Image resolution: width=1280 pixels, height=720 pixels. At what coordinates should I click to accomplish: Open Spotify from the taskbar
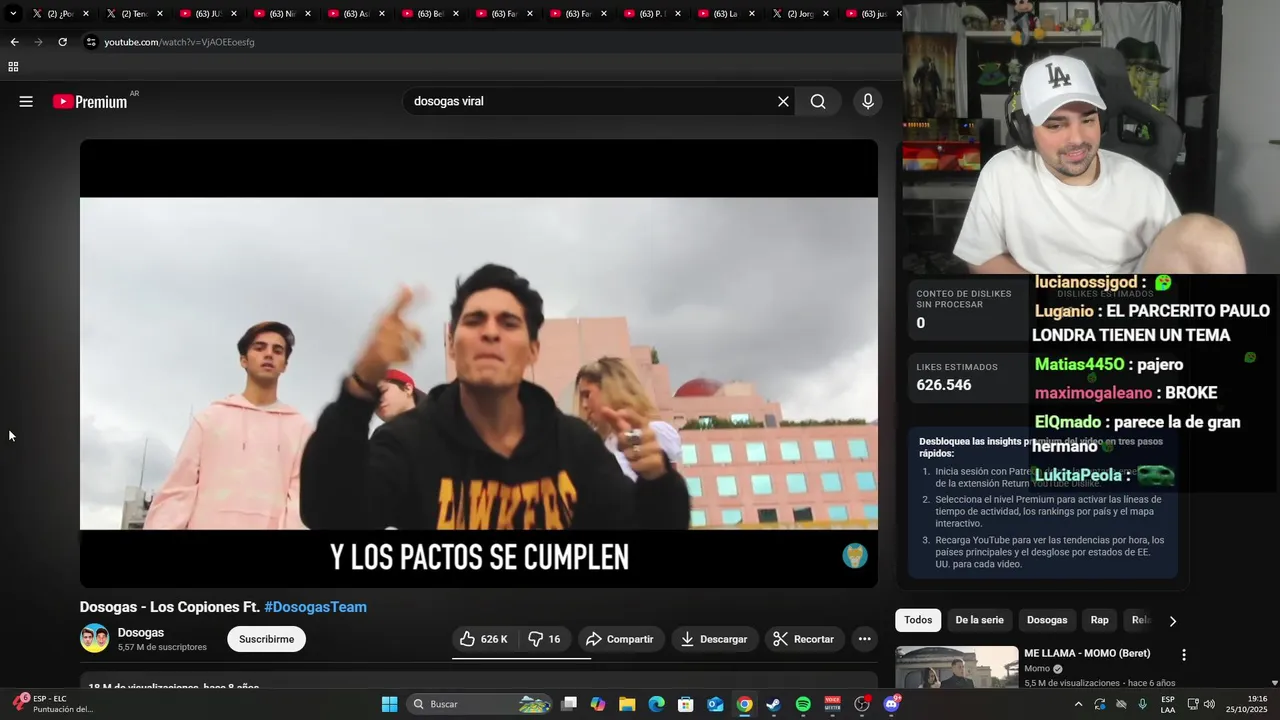[x=803, y=704]
